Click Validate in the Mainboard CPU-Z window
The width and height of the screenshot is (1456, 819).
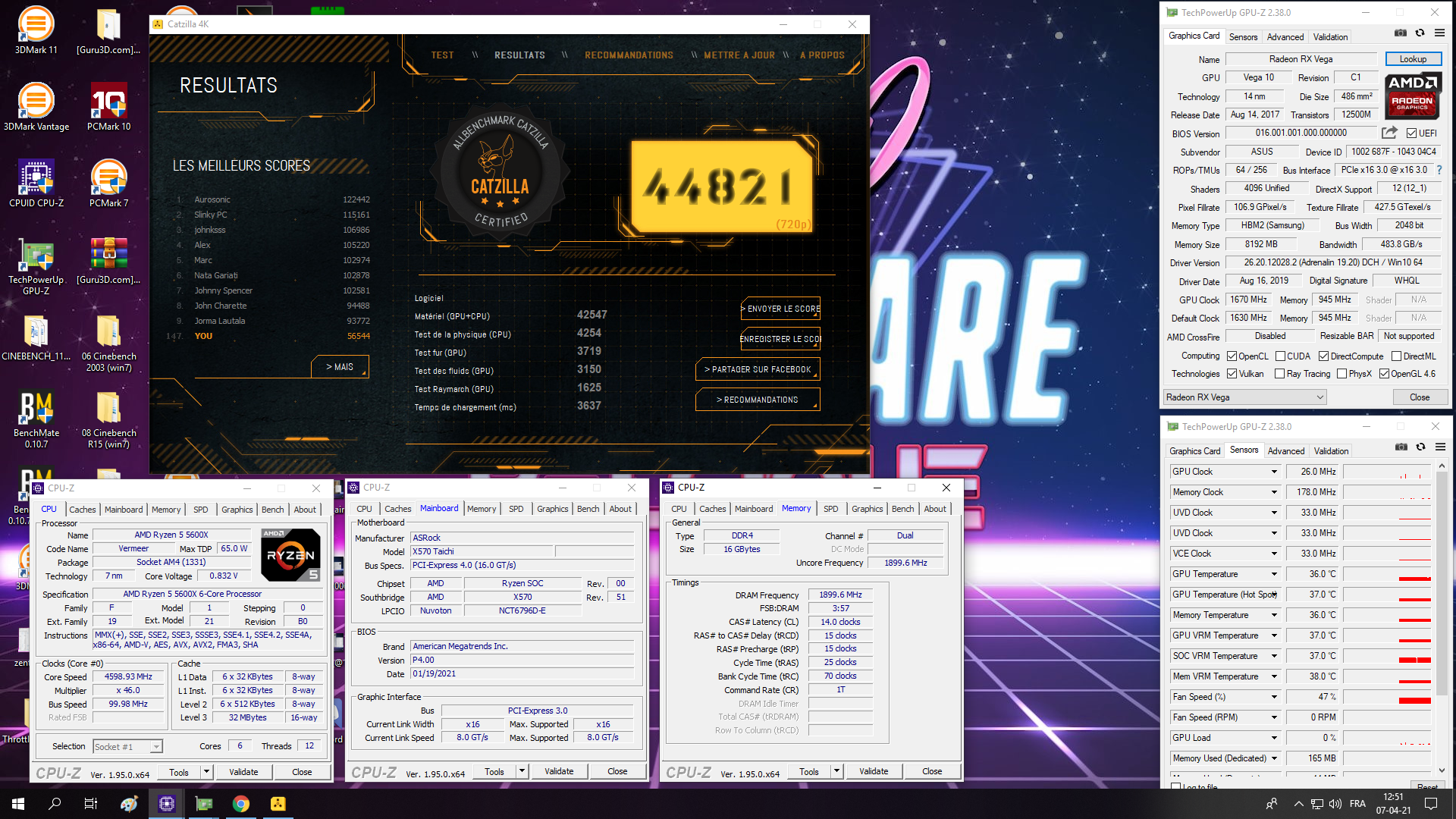tap(559, 771)
